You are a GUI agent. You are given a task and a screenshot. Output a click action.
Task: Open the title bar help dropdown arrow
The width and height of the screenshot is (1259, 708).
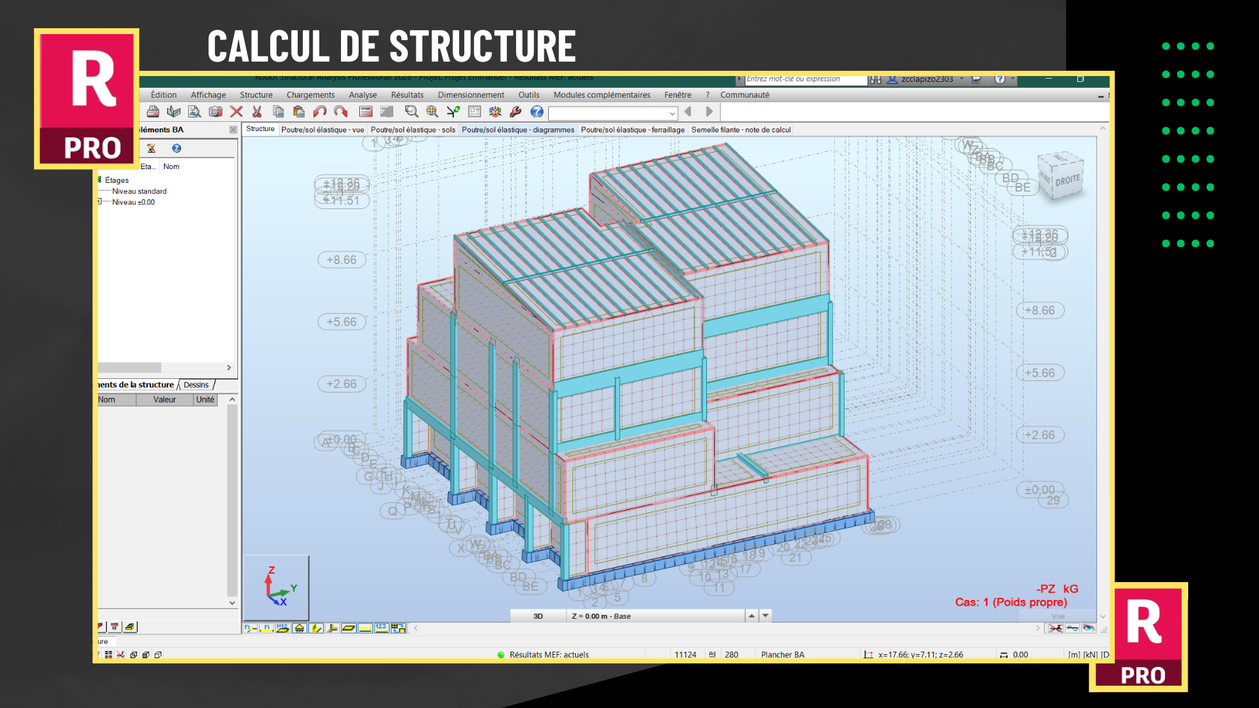(1012, 79)
